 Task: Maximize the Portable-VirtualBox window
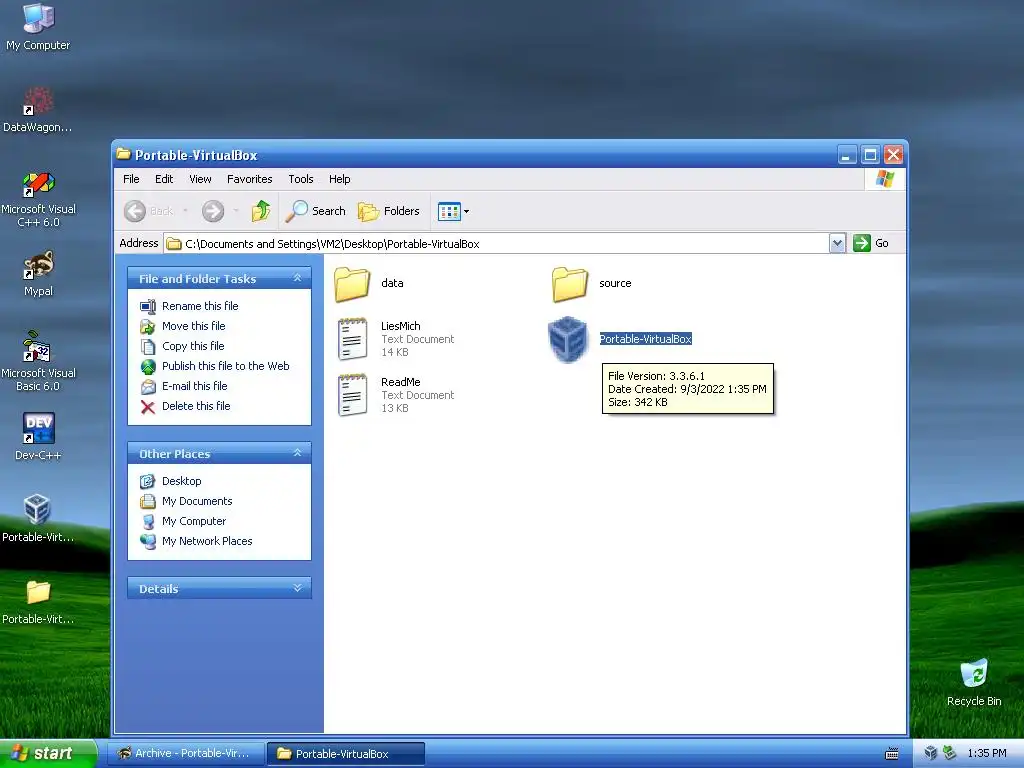(x=870, y=155)
